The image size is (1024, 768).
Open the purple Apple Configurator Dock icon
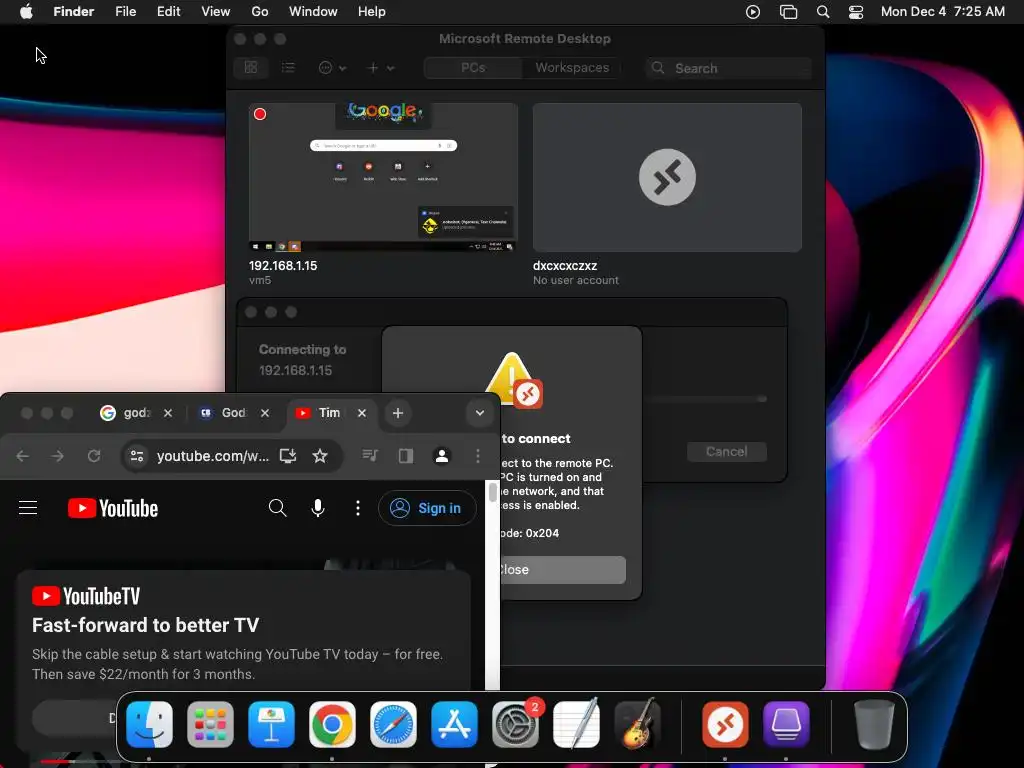pyautogui.click(x=786, y=724)
